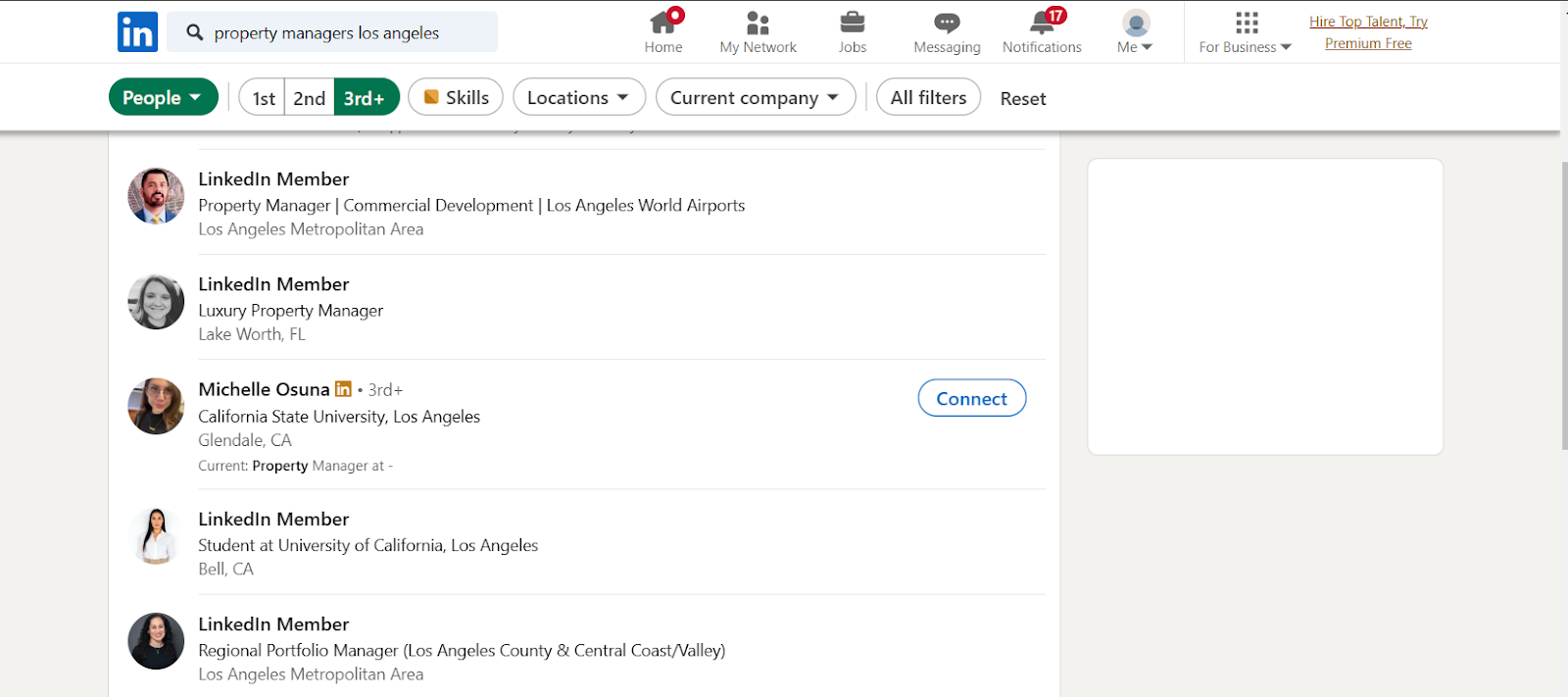This screenshot has height=697, width=1568.
Task: Click the Messaging label in the navigation
Action: click(x=947, y=47)
